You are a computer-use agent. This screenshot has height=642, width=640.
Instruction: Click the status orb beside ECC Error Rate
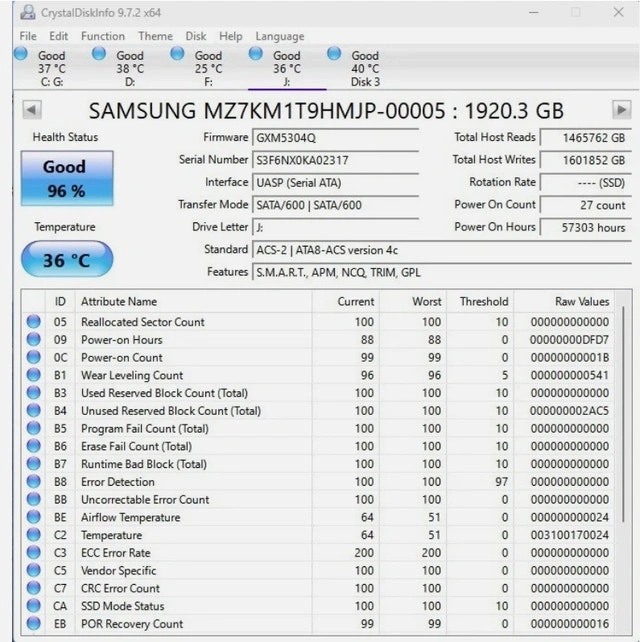click(x=34, y=553)
